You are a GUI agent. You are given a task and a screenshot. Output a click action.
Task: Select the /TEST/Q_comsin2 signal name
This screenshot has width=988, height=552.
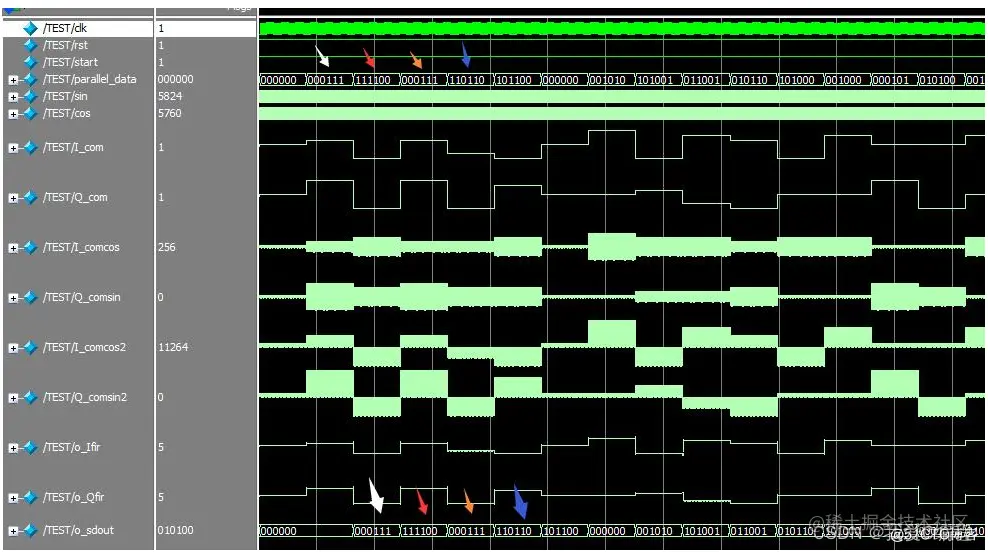click(85, 397)
